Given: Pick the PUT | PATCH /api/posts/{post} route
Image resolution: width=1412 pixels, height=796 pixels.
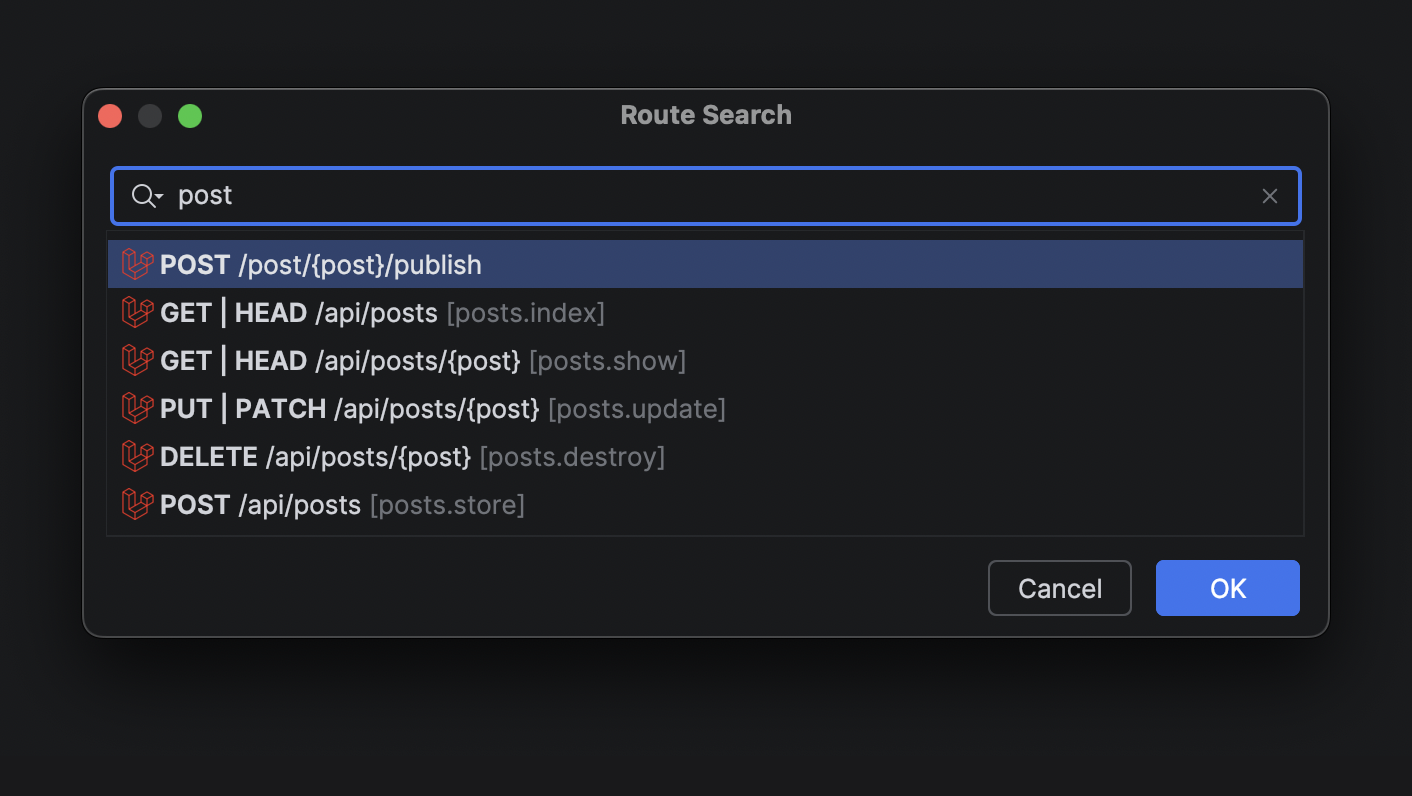Looking at the screenshot, I should (x=442, y=409).
